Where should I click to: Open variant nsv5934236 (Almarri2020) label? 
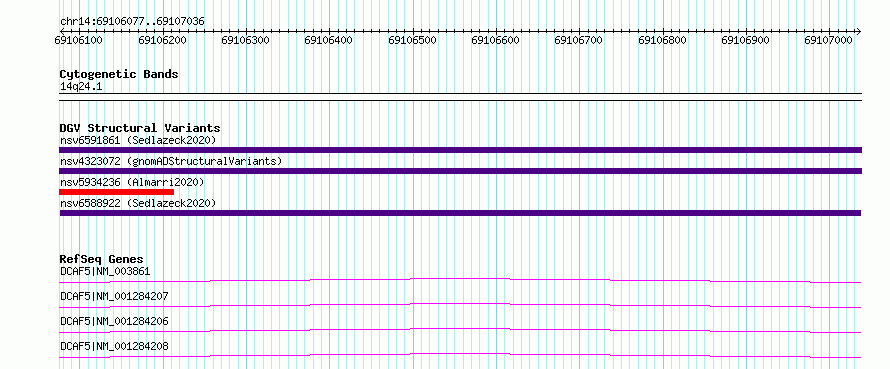click(x=132, y=182)
